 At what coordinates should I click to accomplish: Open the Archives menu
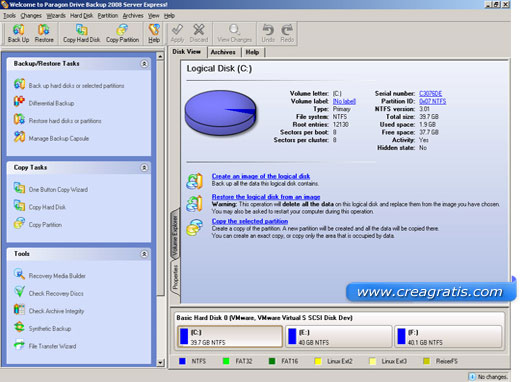[x=133, y=16]
